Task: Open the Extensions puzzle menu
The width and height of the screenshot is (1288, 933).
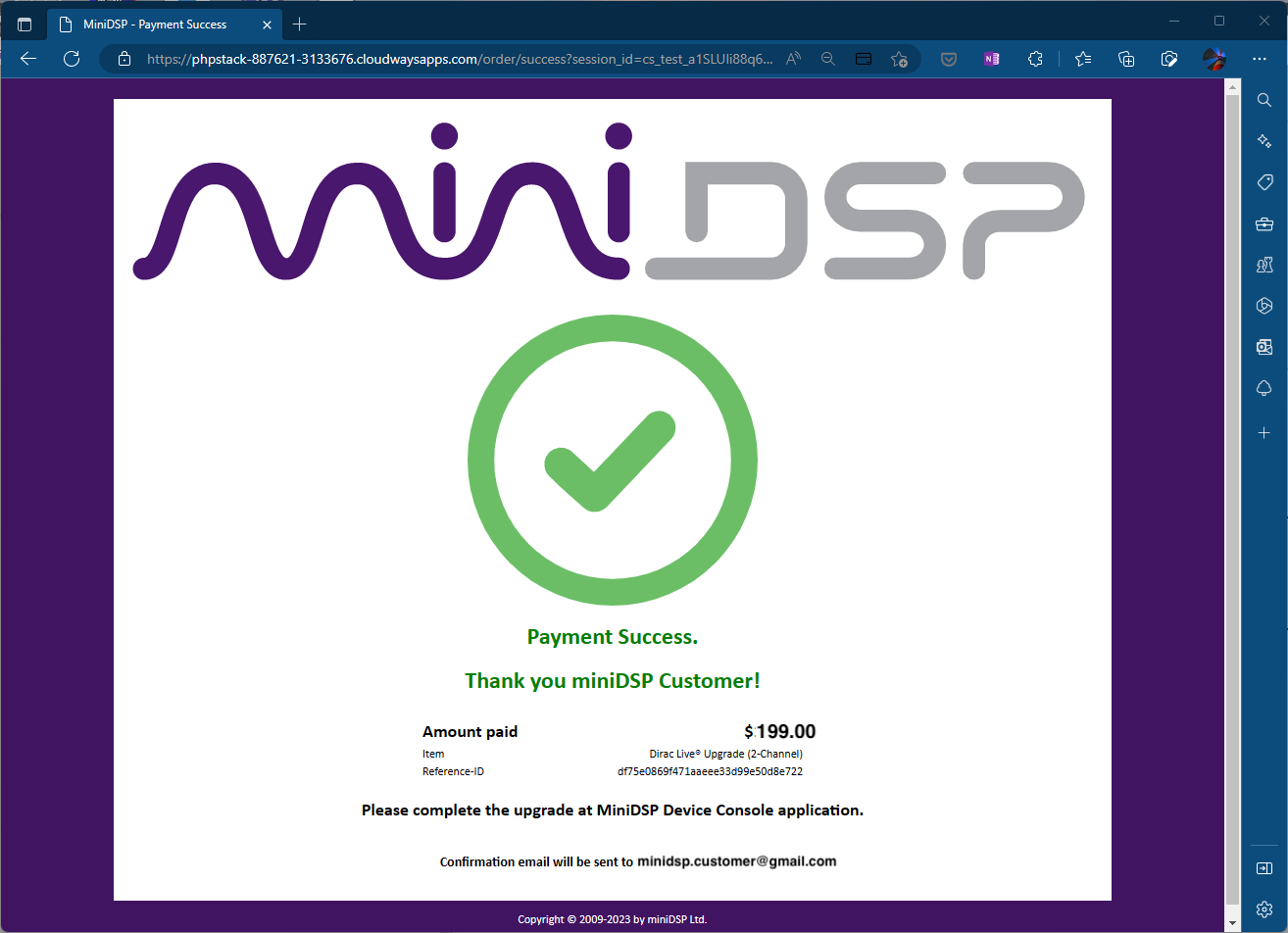Action: (x=1035, y=59)
